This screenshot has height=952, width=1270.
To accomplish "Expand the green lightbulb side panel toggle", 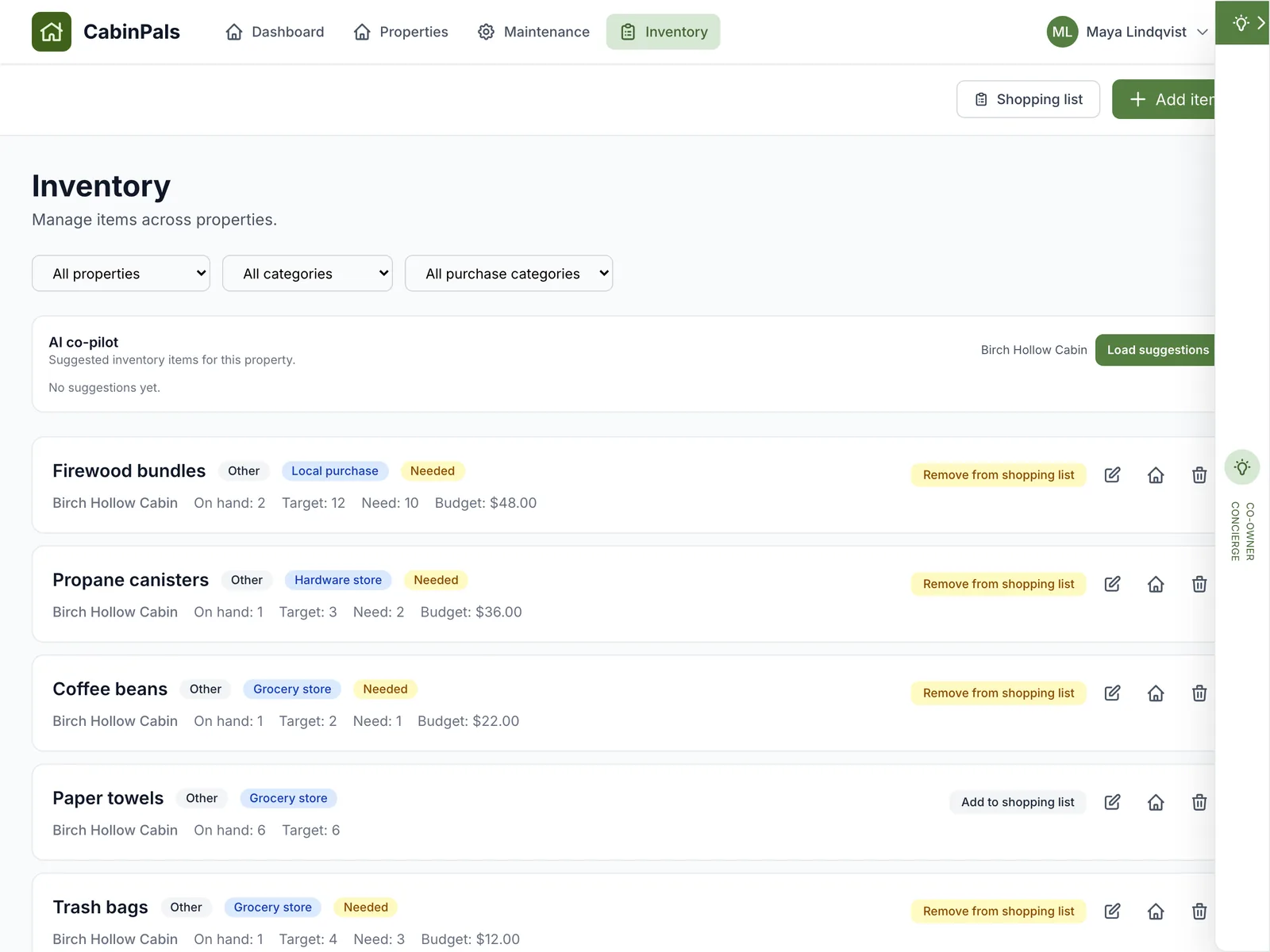I will click(x=1242, y=23).
